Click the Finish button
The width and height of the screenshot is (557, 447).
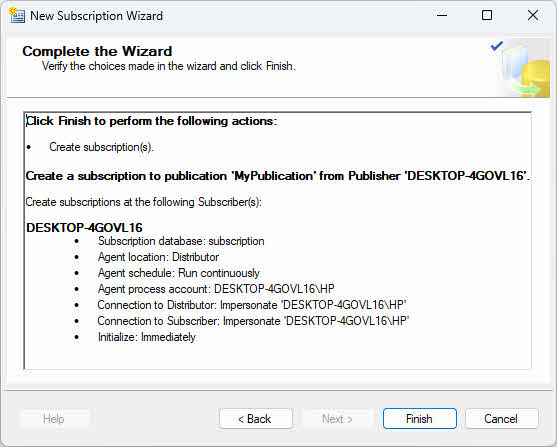[420, 419]
